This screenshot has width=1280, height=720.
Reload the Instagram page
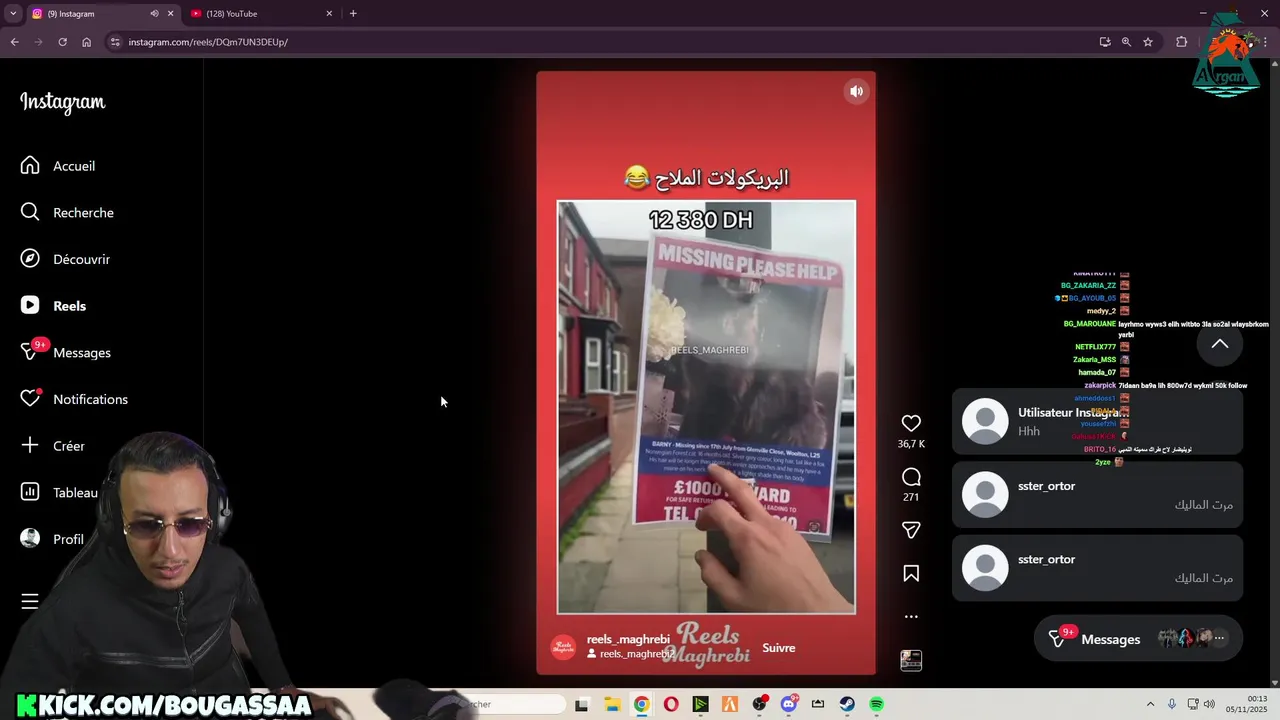62,42
